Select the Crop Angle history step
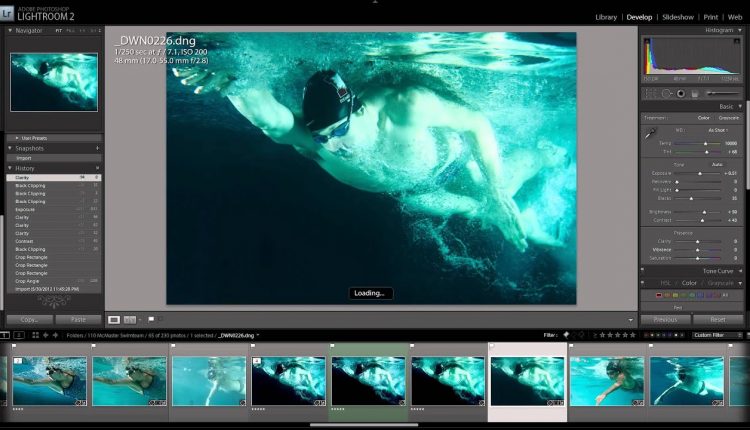The width and height of the screenshot is (750, 430). pos(54,281)
